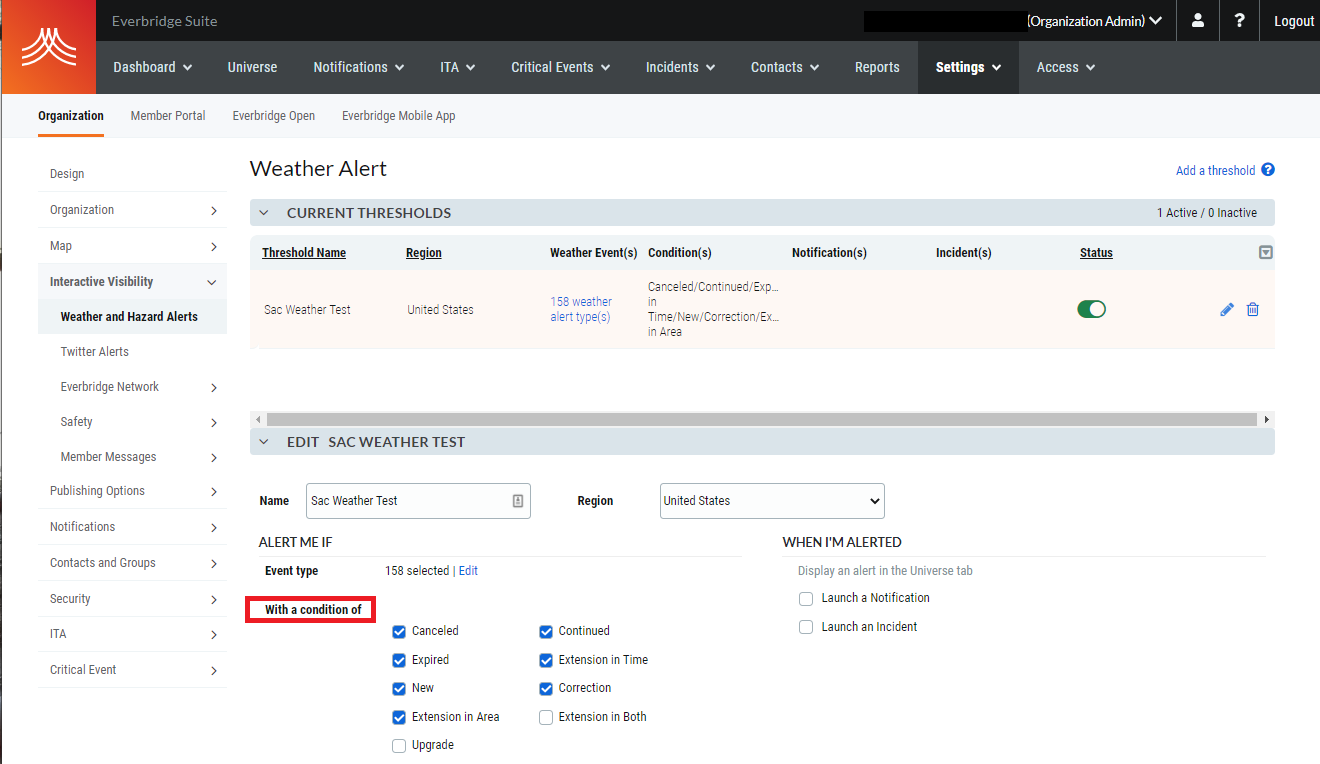Check the Upgrade condition
This screenshot has width=1320, height=764.
coord(399,745)
